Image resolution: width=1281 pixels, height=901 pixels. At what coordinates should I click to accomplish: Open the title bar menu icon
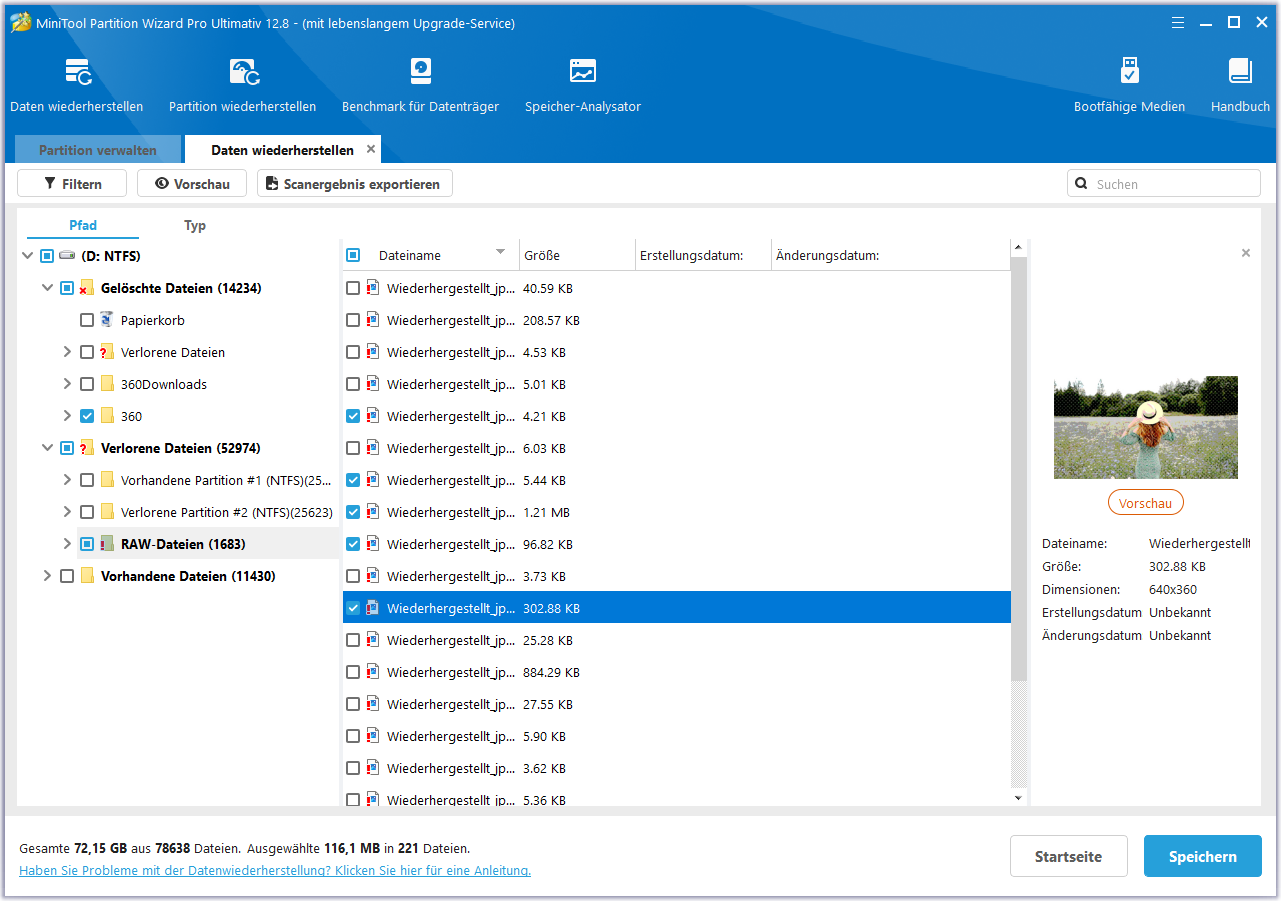tap(1180, 23)
